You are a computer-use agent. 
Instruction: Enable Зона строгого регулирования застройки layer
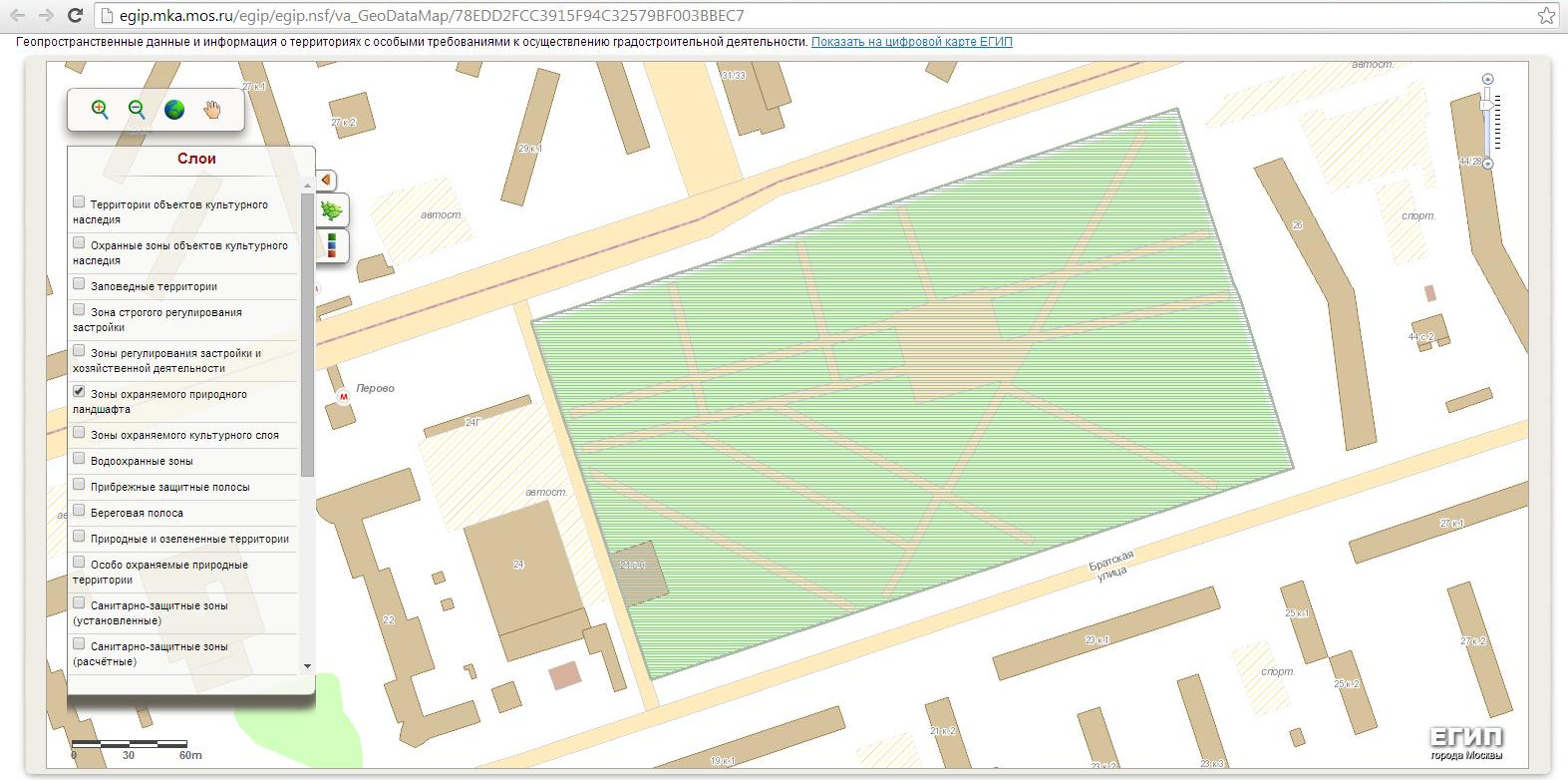(x=79, y=309)
